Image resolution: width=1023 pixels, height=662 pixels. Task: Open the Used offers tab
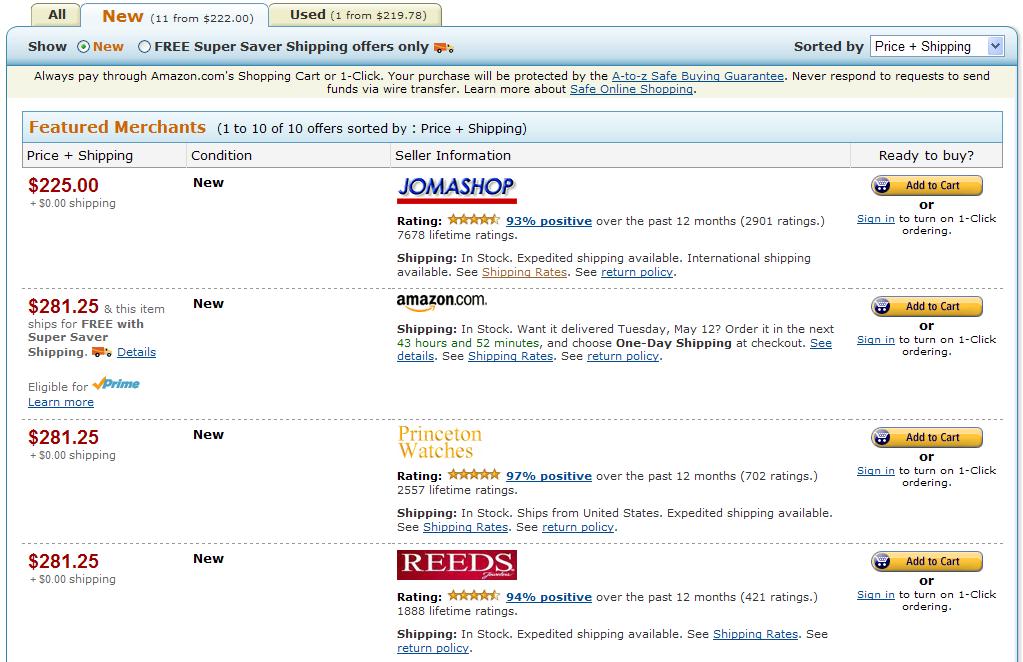click(357, 14)
